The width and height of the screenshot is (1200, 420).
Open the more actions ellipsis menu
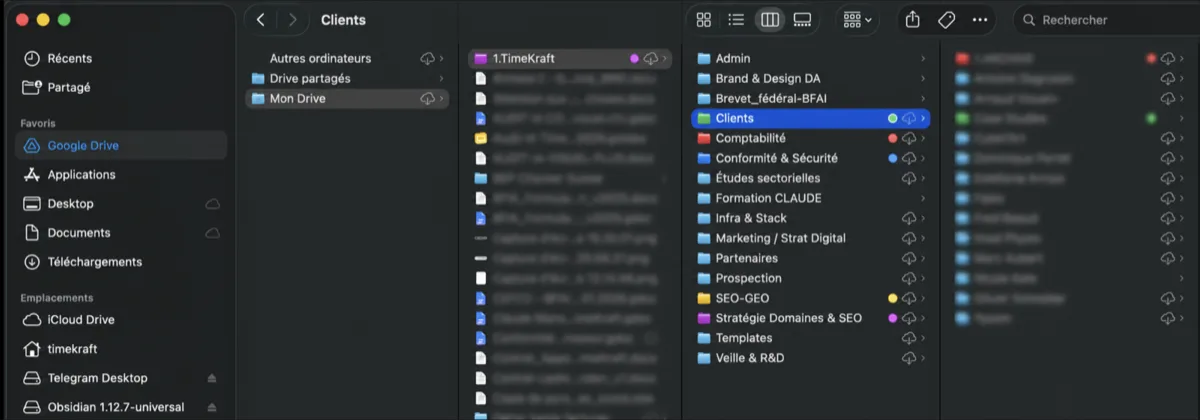pyautogui.click(x=979, y=19)
